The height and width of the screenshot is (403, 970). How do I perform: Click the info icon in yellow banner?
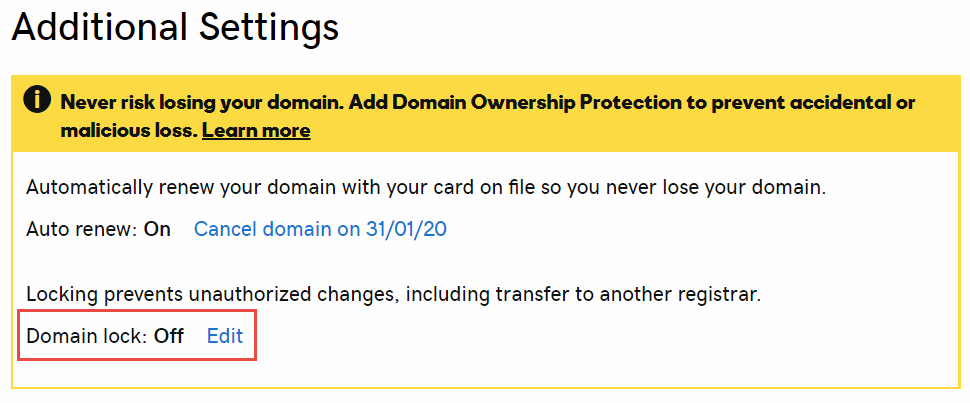click(x=36, y=100)
